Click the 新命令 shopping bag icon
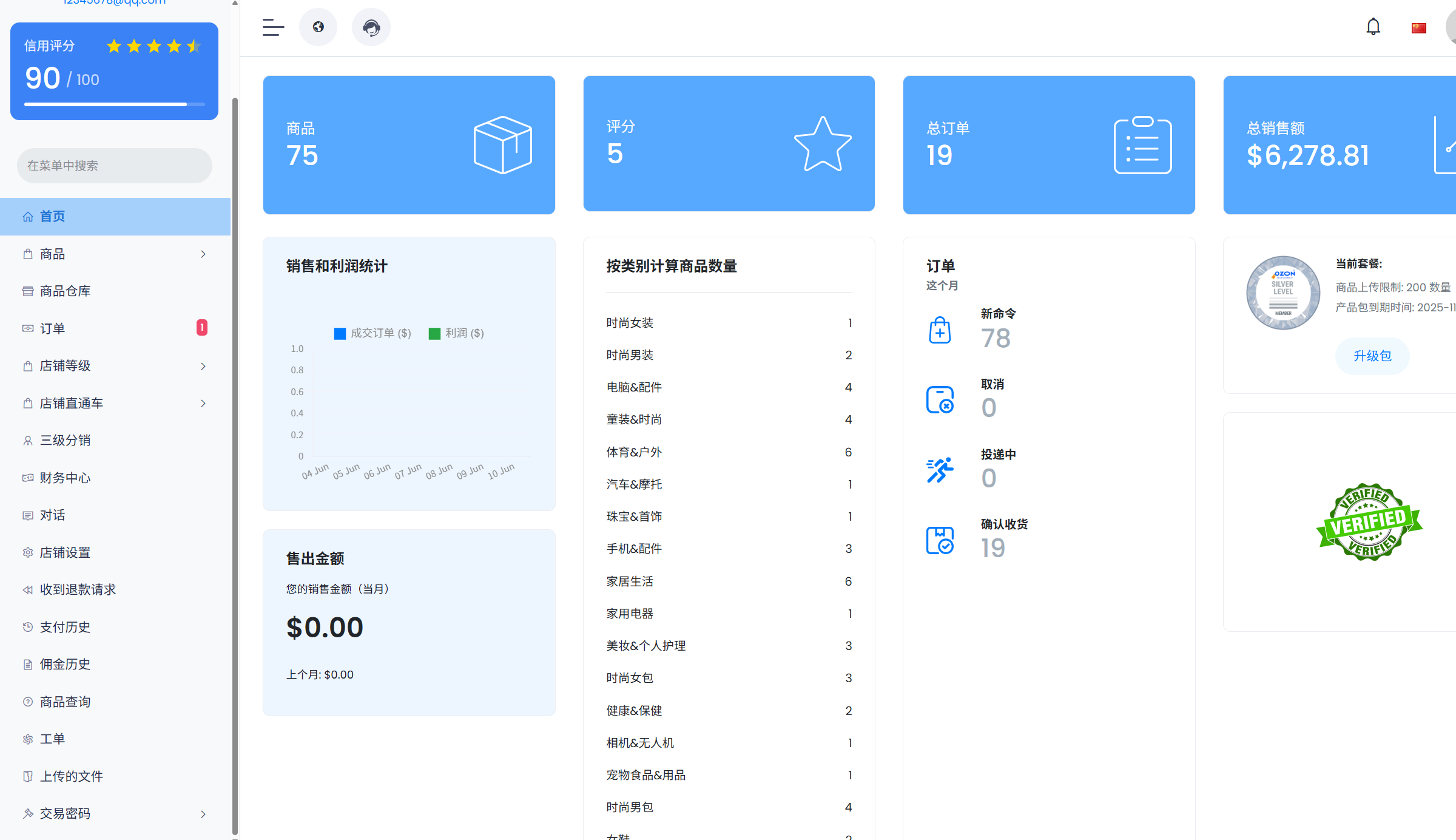 tap(940, 330)
